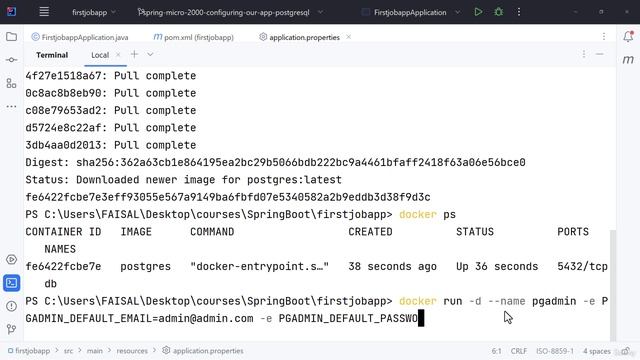Run FirstjobappApplication with play button
The width and height of the screenshot is (640, 360).
click(478, 12)
